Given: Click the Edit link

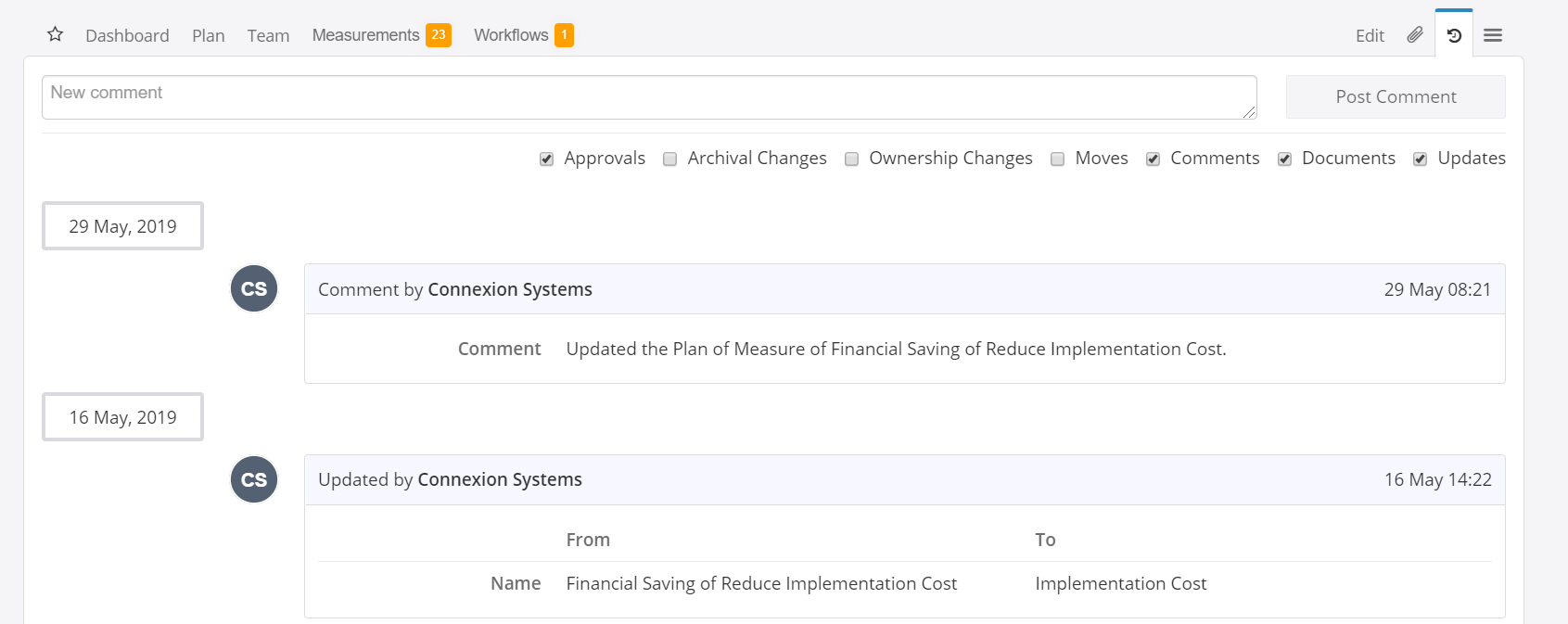Looking at the screenshot, I should pyautogui.click(x=1370, y=35).
